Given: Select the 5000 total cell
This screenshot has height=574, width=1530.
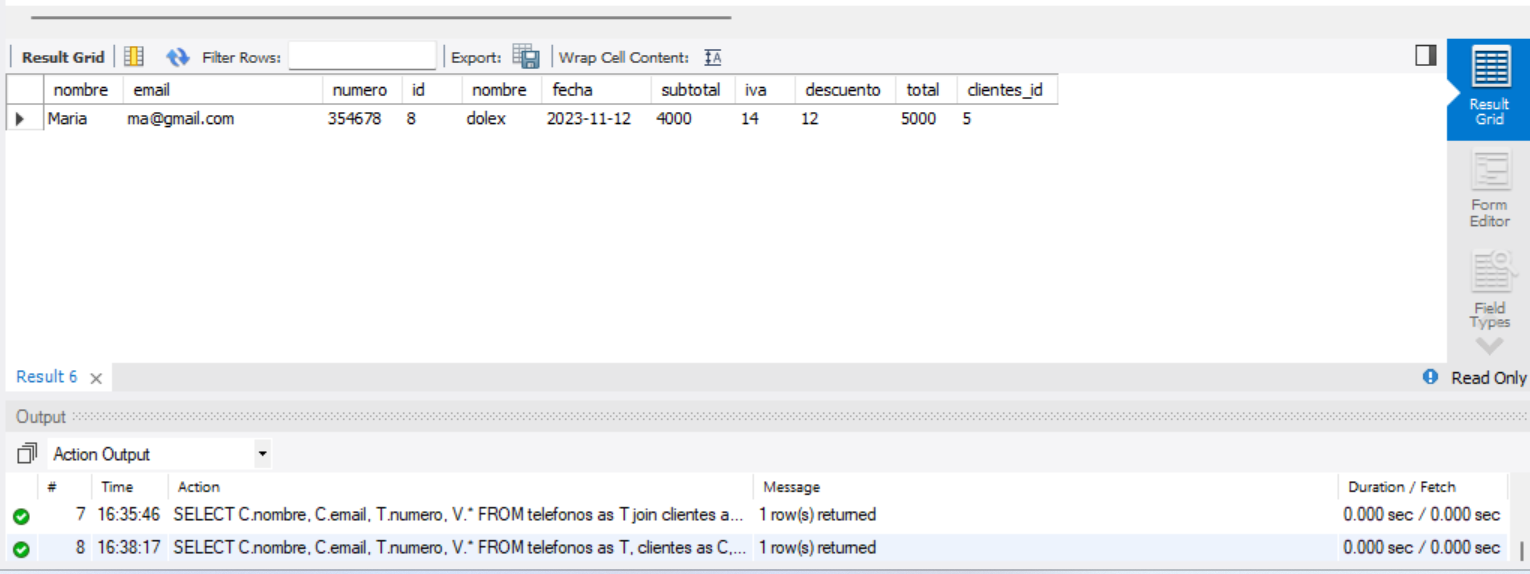Looking at the screenshot, I should tap(926, 119).
